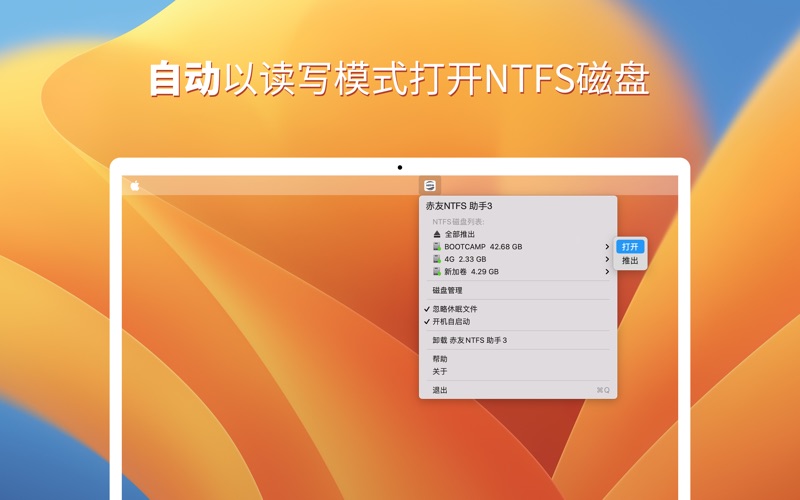Choose 打开 in the submenu
This screenshot has height=500, width=800.
pyautogui.click(x=630, y=247)
